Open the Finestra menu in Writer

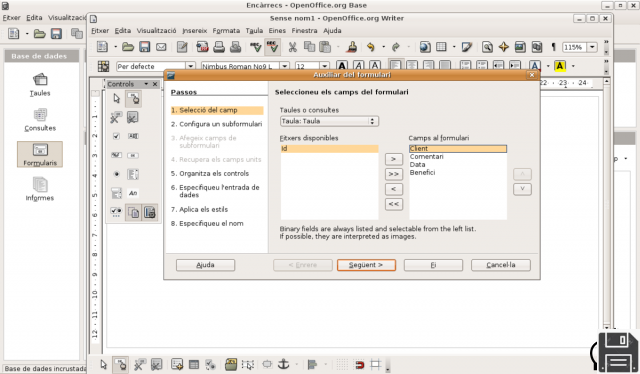coord(304,31)
